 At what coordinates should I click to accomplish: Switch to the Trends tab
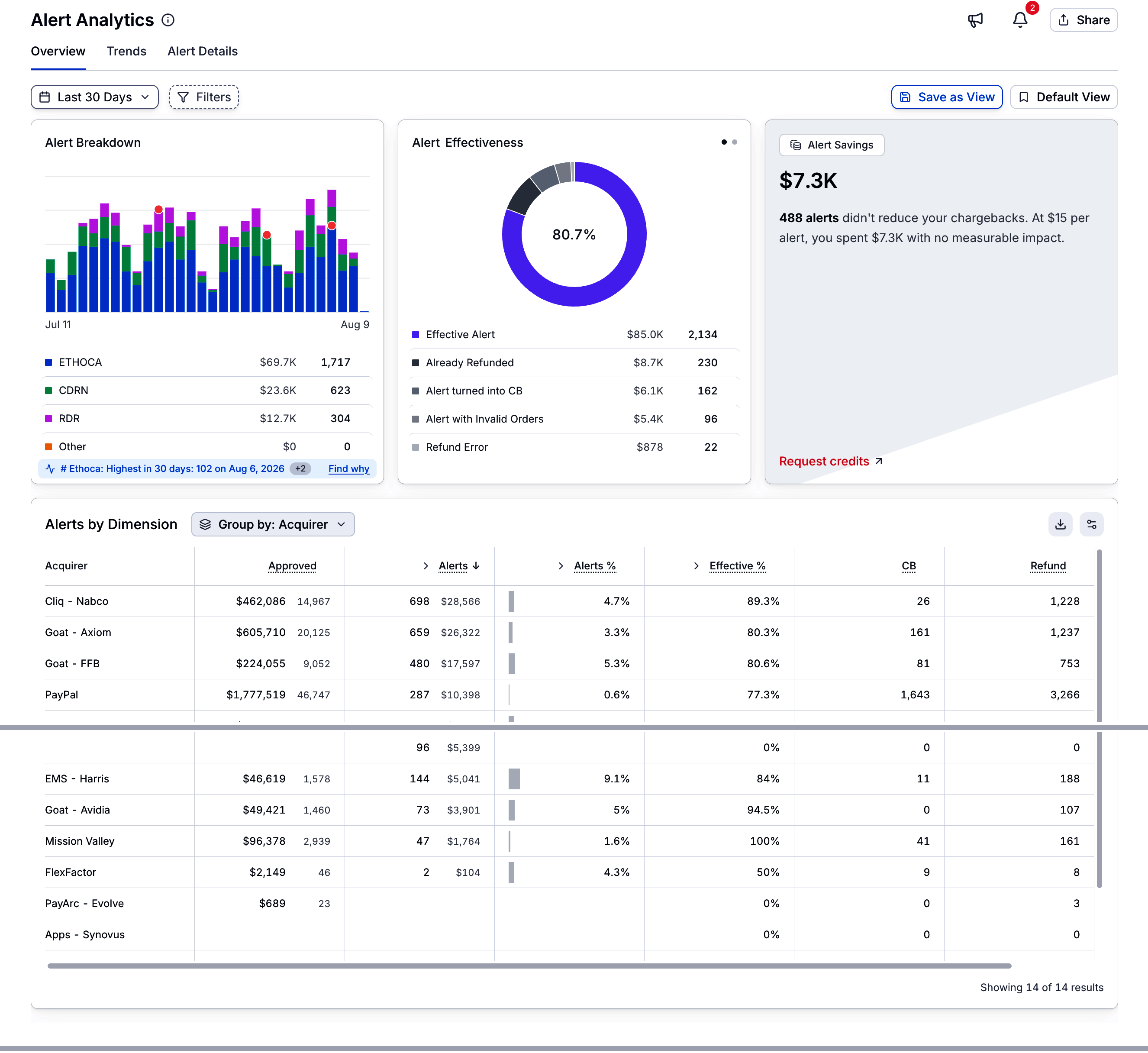(126, 51)
